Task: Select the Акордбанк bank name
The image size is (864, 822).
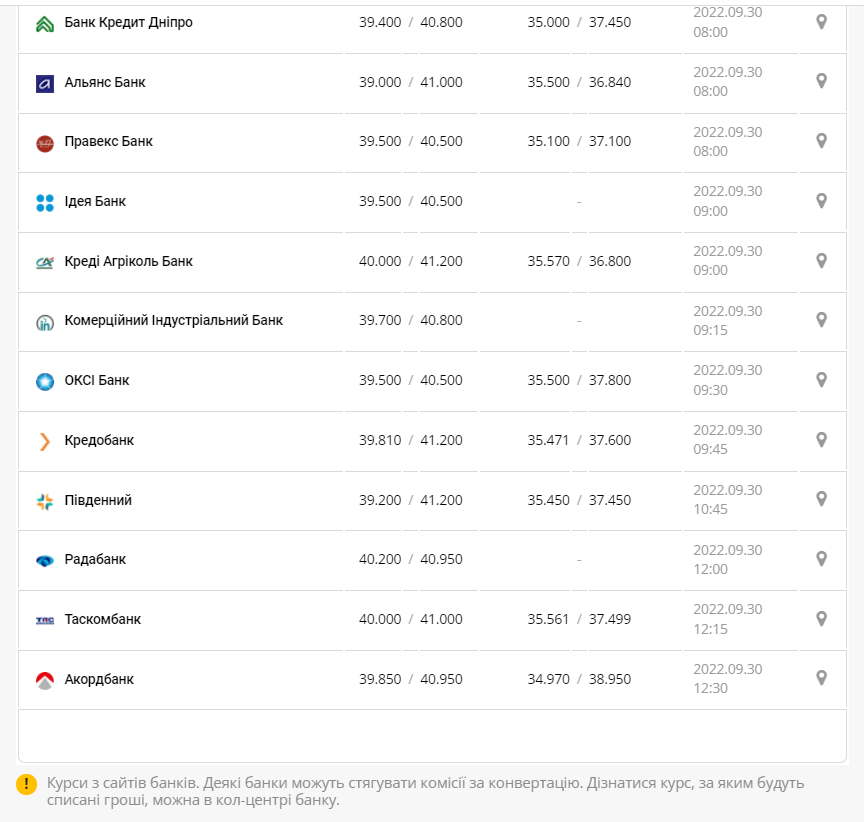Action: coord(99,679)
